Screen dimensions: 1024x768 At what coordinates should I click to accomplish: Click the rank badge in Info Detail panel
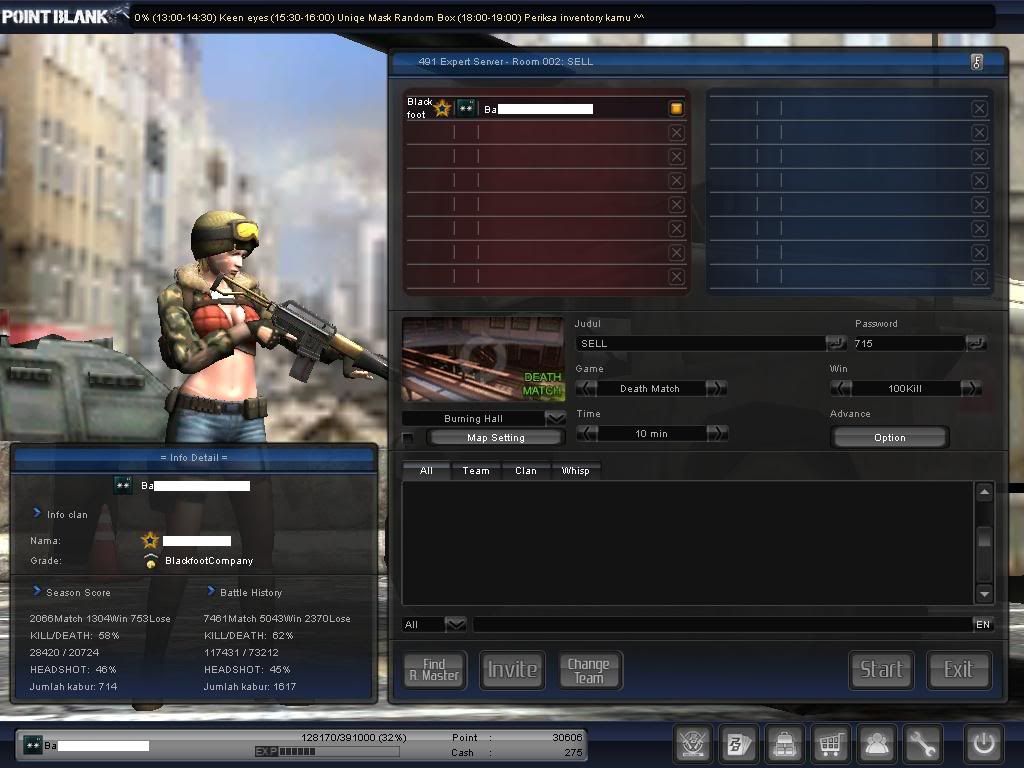click(123, 485)
